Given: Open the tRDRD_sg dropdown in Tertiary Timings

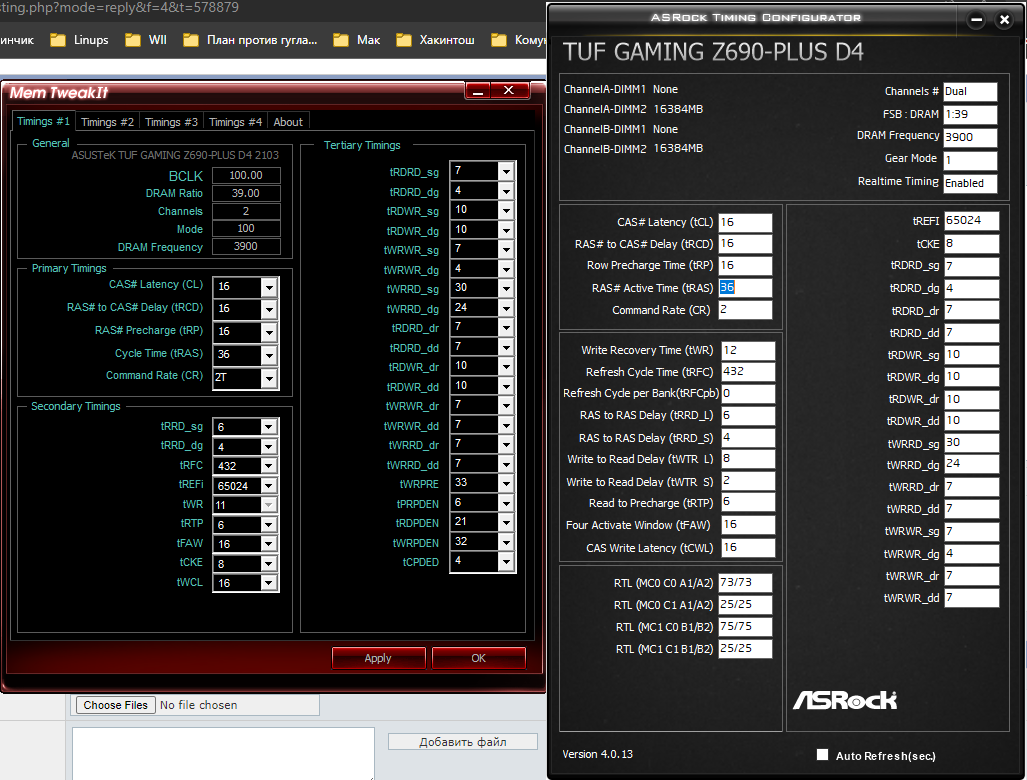Looking at the screenshot, I should coord(506,172).
